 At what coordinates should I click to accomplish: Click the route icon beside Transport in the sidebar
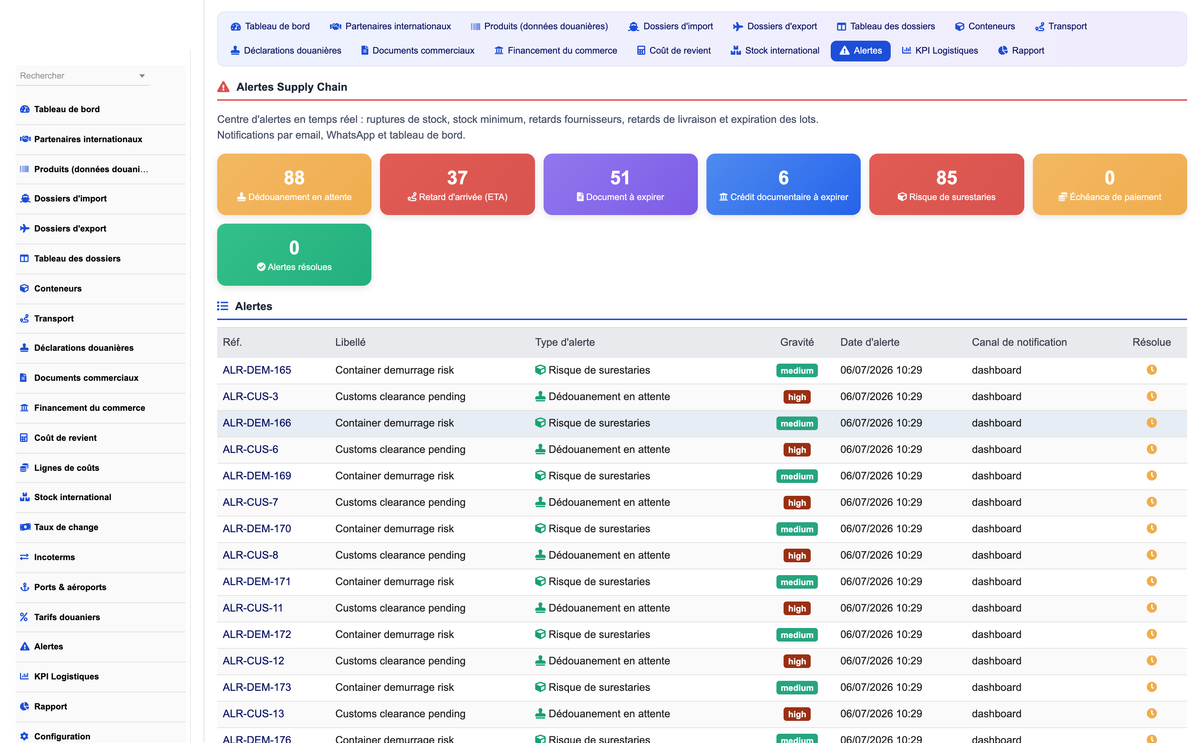(24, 318)
